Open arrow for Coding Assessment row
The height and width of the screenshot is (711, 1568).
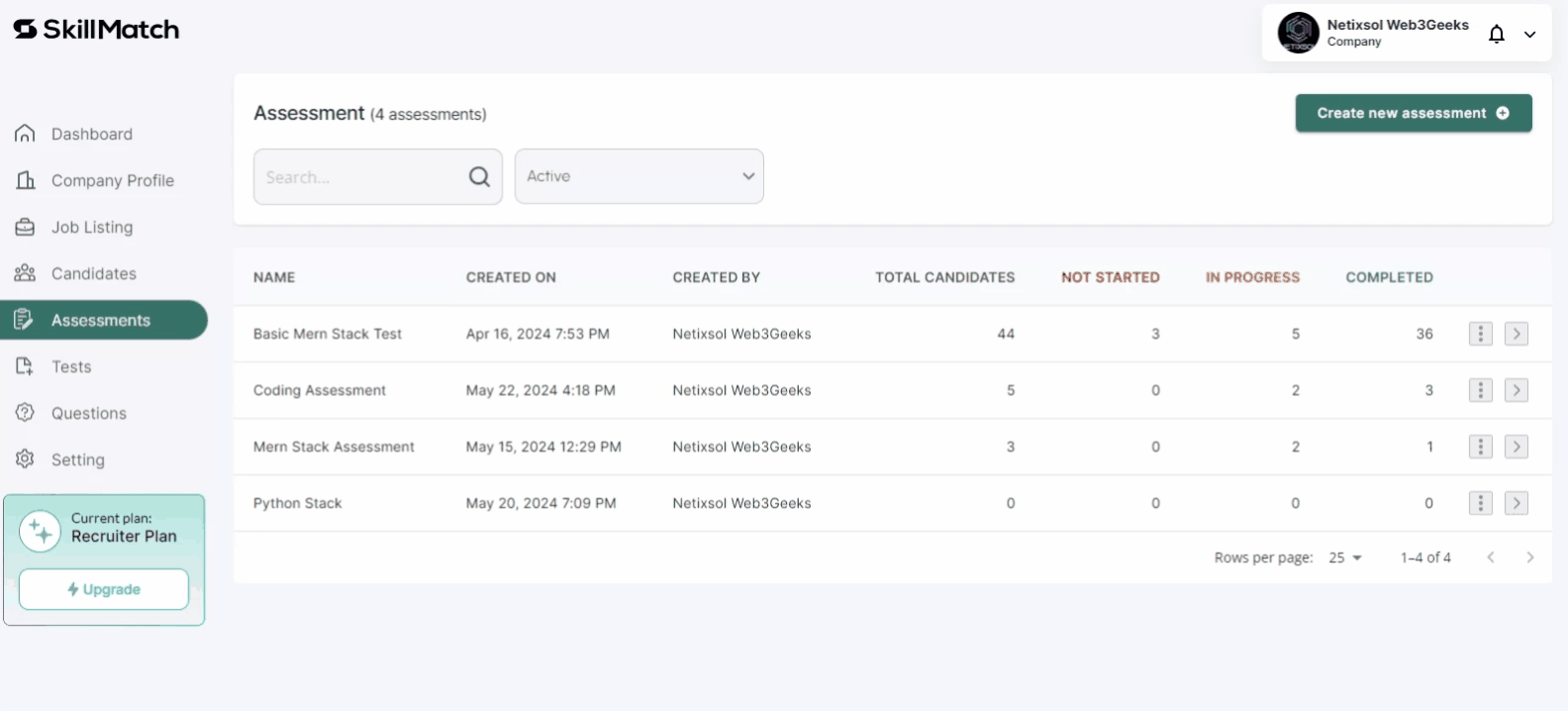coord(1516,390)
